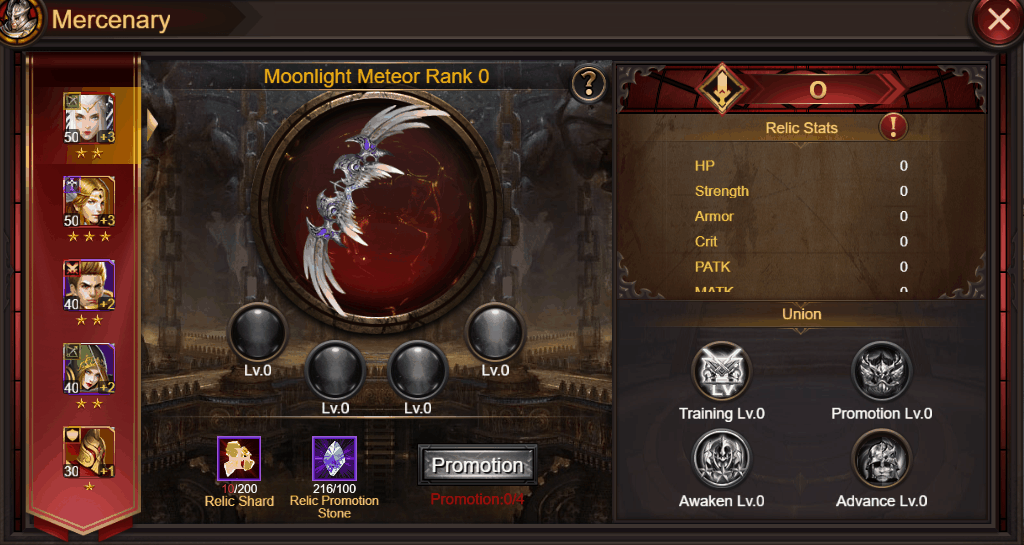Select the helmeted level 30 mercenary portrait
Viewport: 1024px width, 545px height.
pos(89,452)
